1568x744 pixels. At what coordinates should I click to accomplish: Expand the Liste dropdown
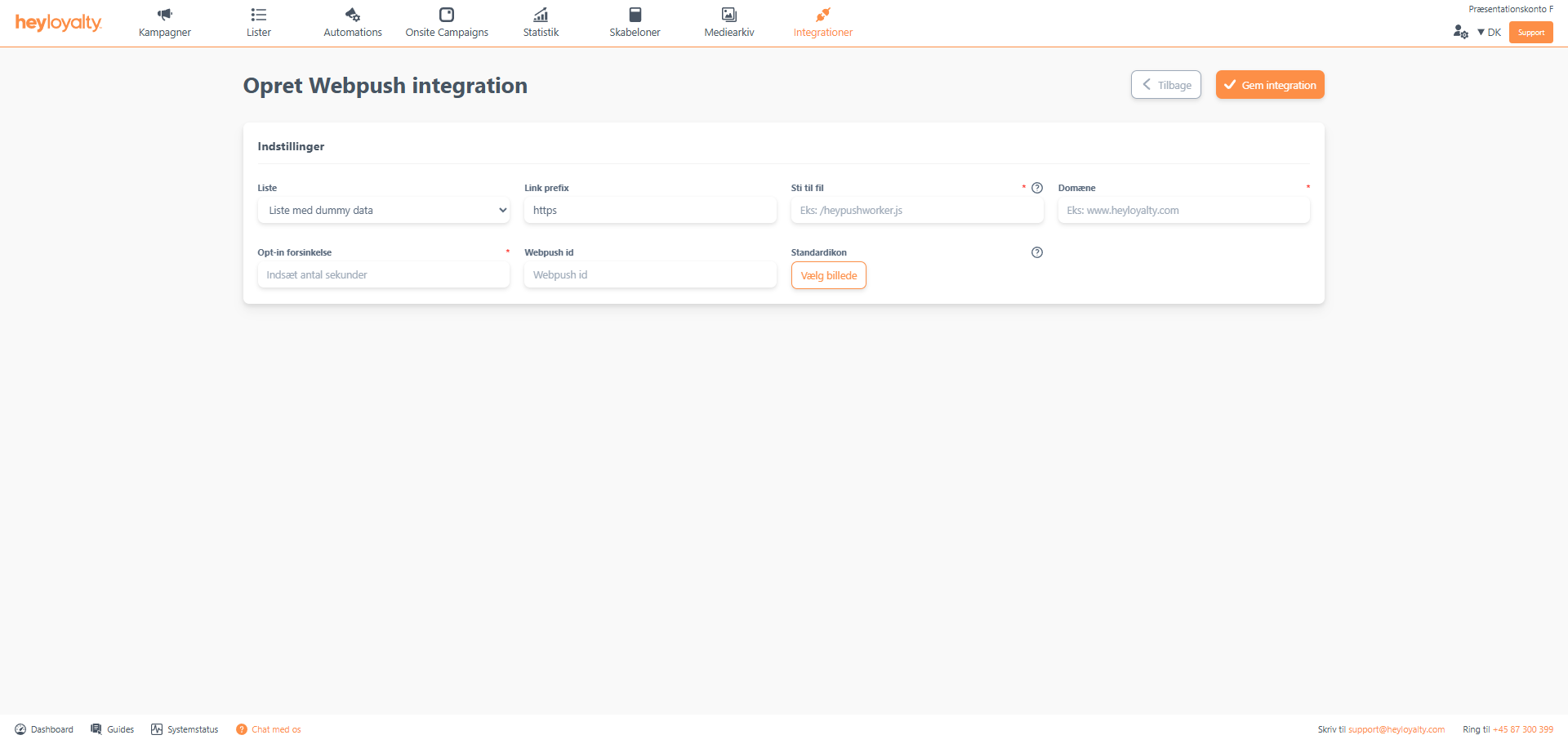[384, 211]
